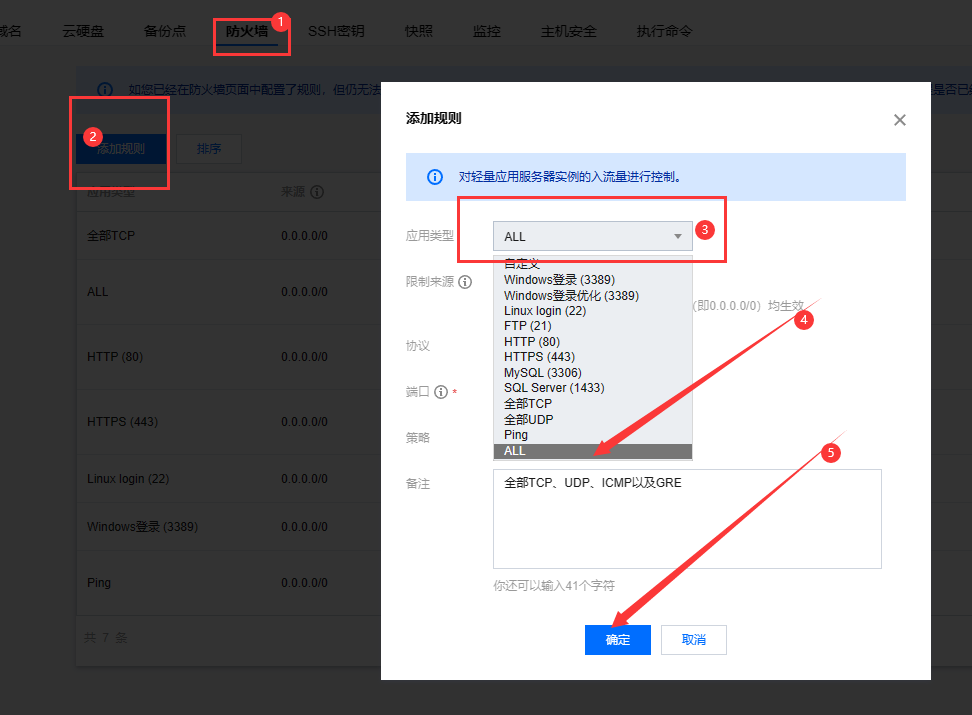The image size is (972, 715).
Task: Switch to the 监控 tab
Action: tap(486, 31)
